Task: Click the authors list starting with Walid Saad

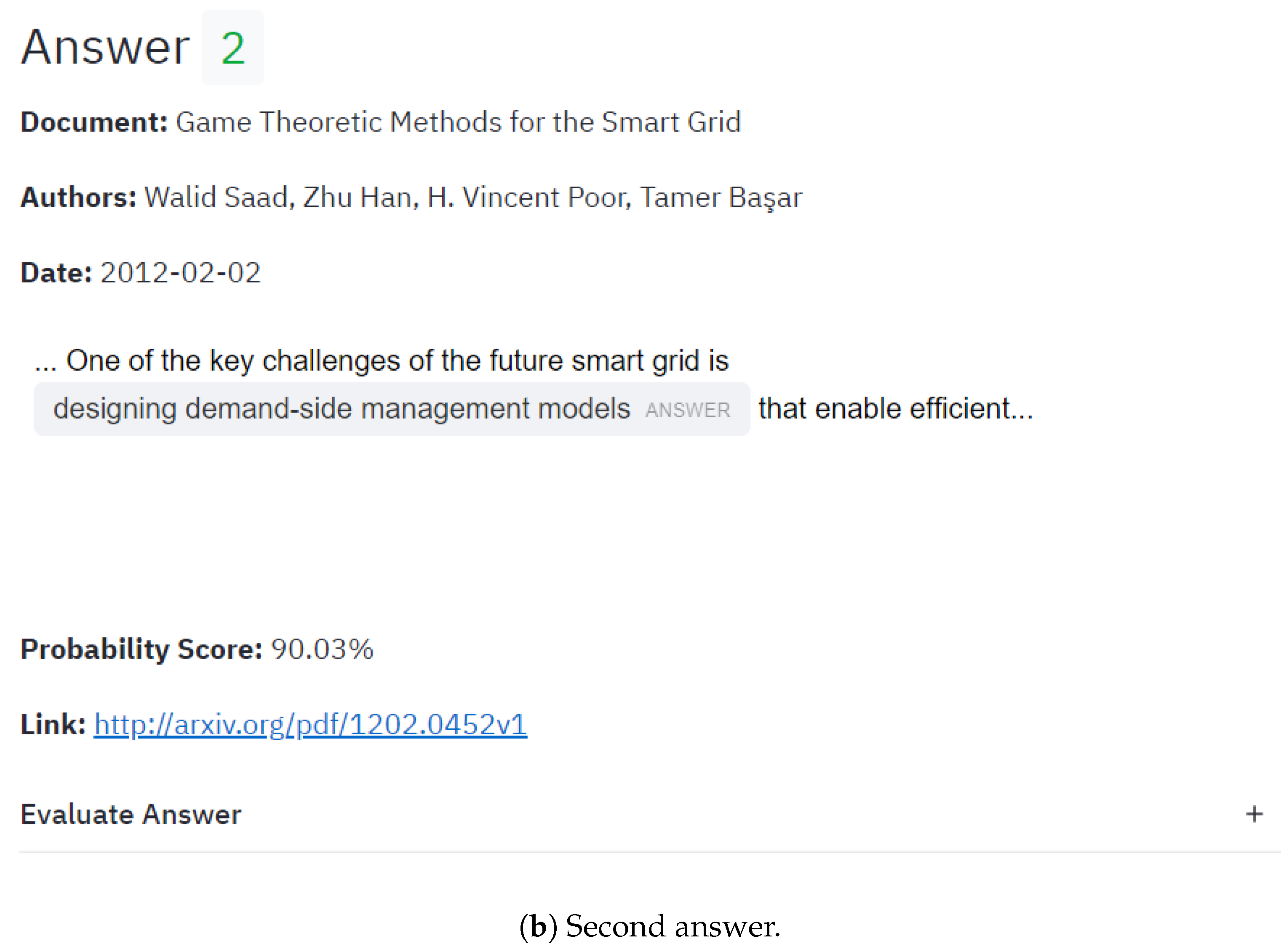Action: [472, 197]
